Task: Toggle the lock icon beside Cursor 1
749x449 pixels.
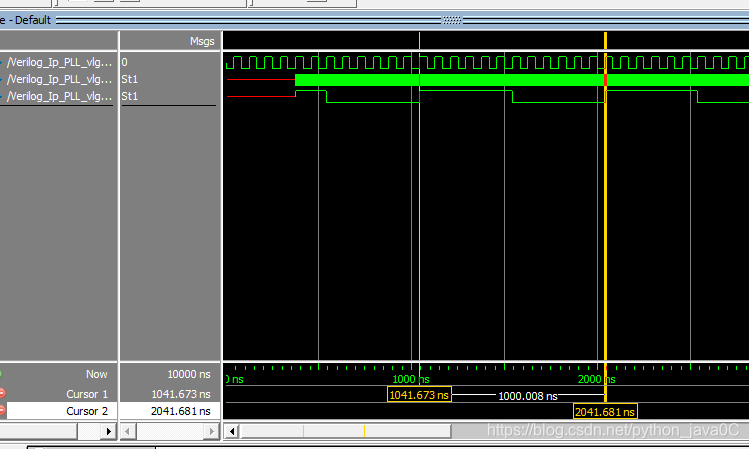Action: point(2,393)
